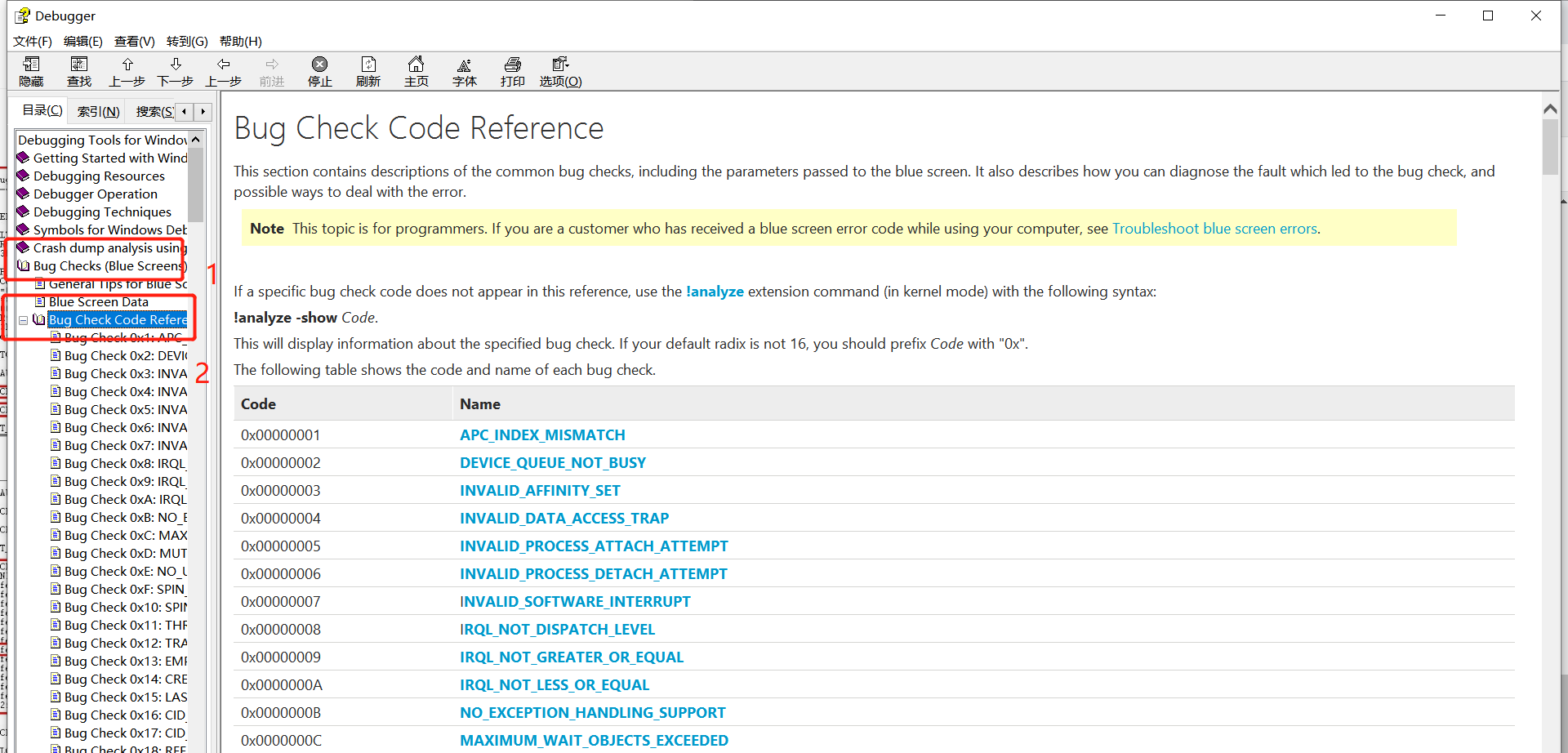1568x753 pixels.
Task: Collapse the Bug Check Code Reference tree node
Action: pos(24,320)
